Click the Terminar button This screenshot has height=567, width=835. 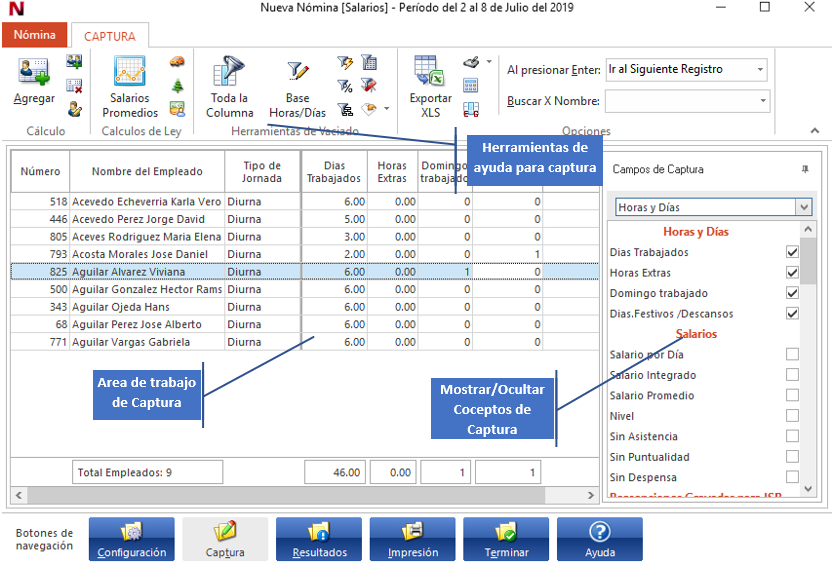(506, 539)
